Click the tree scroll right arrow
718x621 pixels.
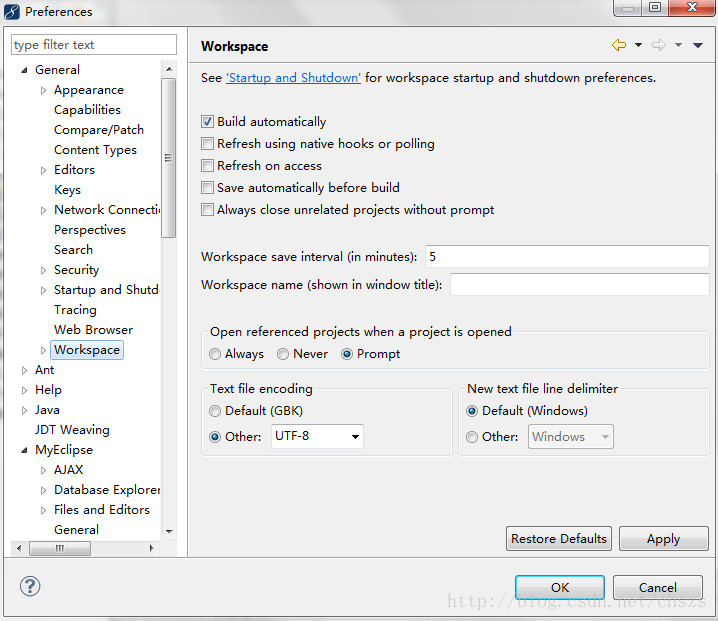[152, 548]
